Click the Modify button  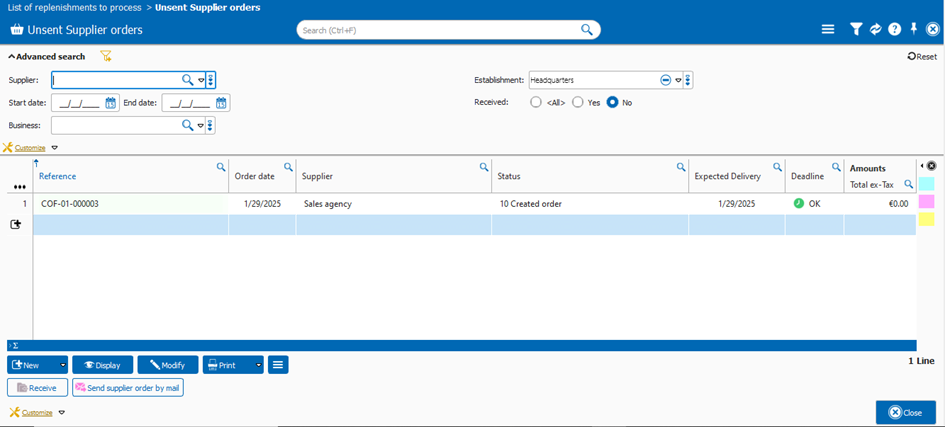click(x=168, y=365)
